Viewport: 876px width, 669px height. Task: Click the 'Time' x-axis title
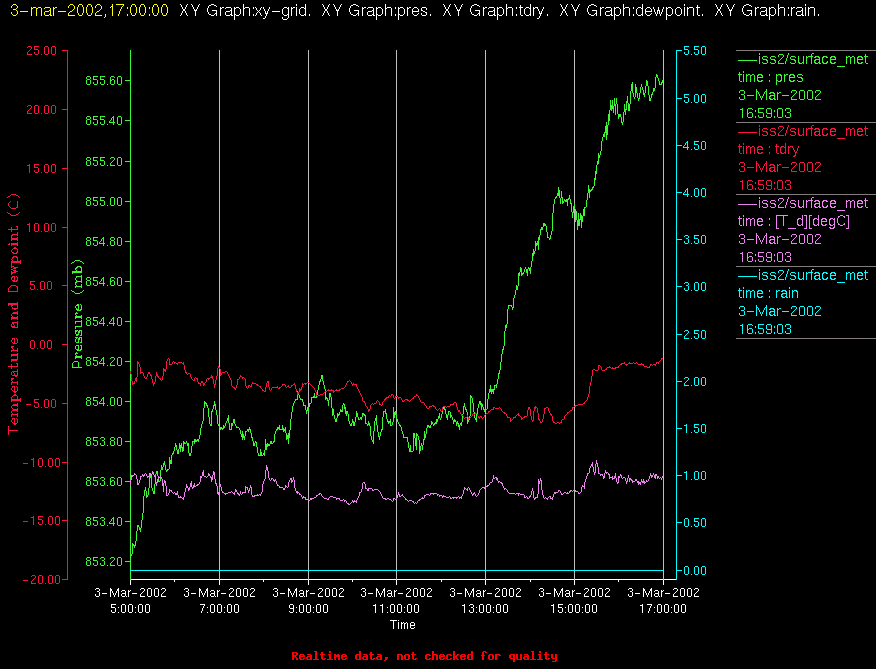coord(402,625)
